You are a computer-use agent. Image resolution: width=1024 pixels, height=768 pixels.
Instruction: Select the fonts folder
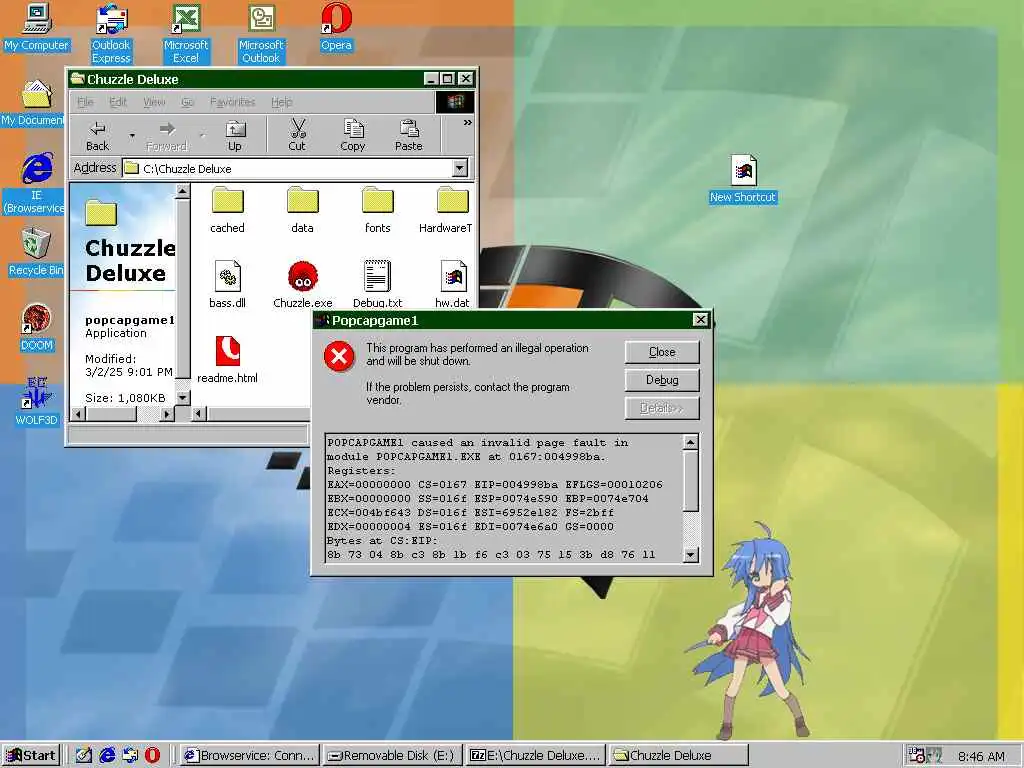(x=377, y=210)
